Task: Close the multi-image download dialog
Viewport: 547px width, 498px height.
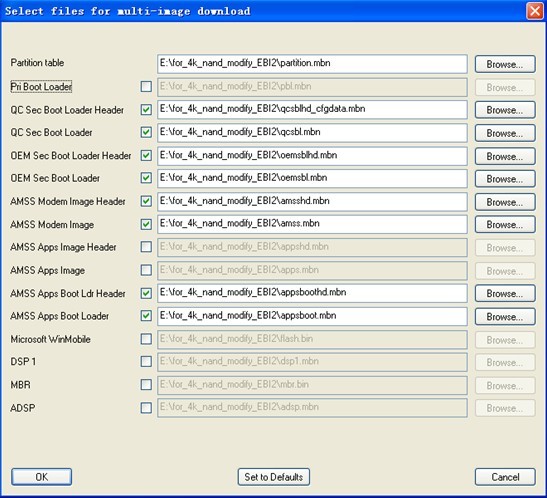Action: [x=534, y=11]
